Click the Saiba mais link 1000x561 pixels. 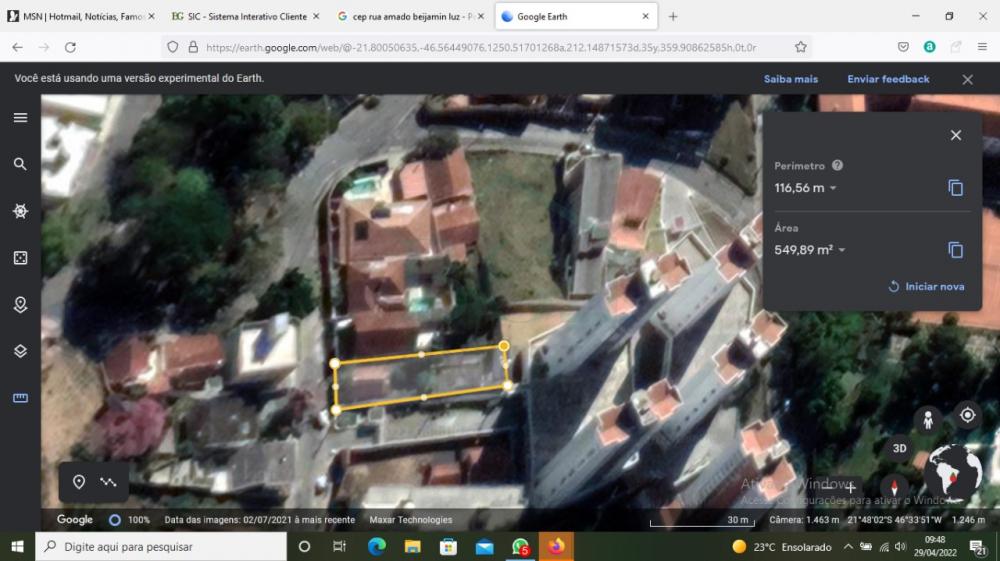790,79
